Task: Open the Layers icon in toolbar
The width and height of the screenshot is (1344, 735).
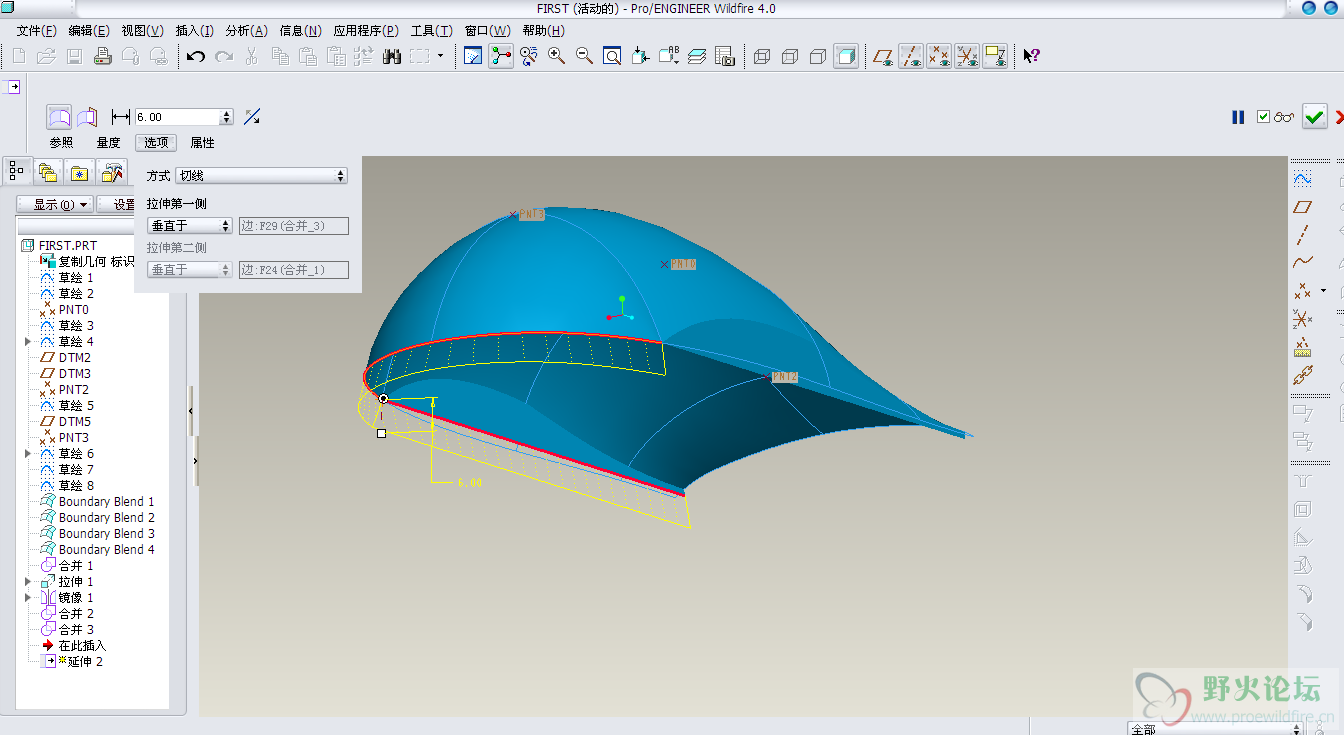Action: [x=697, y=56]
